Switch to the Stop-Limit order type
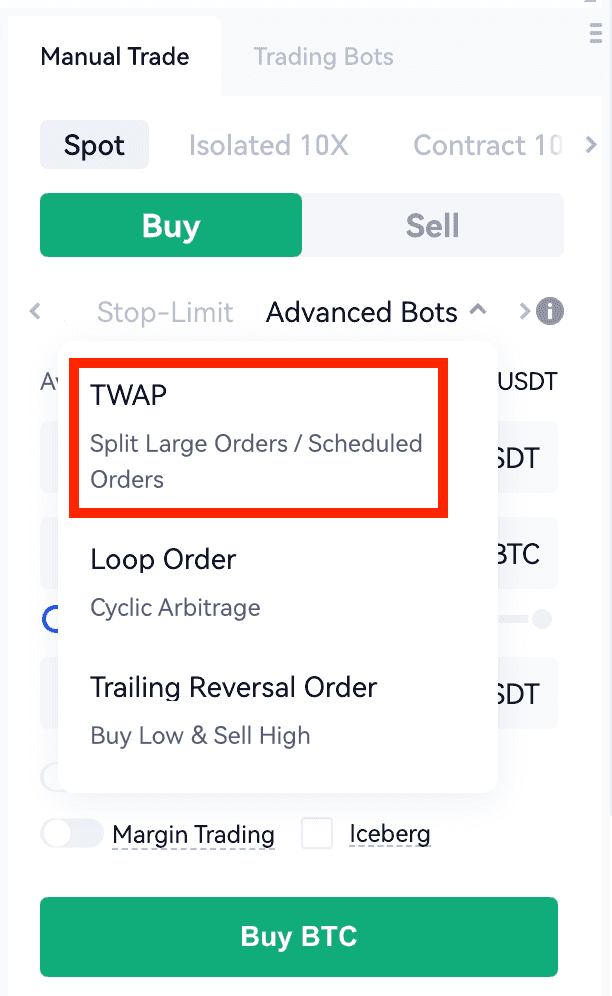This screenshot has height=996, width=612. (x=165, y=312)
